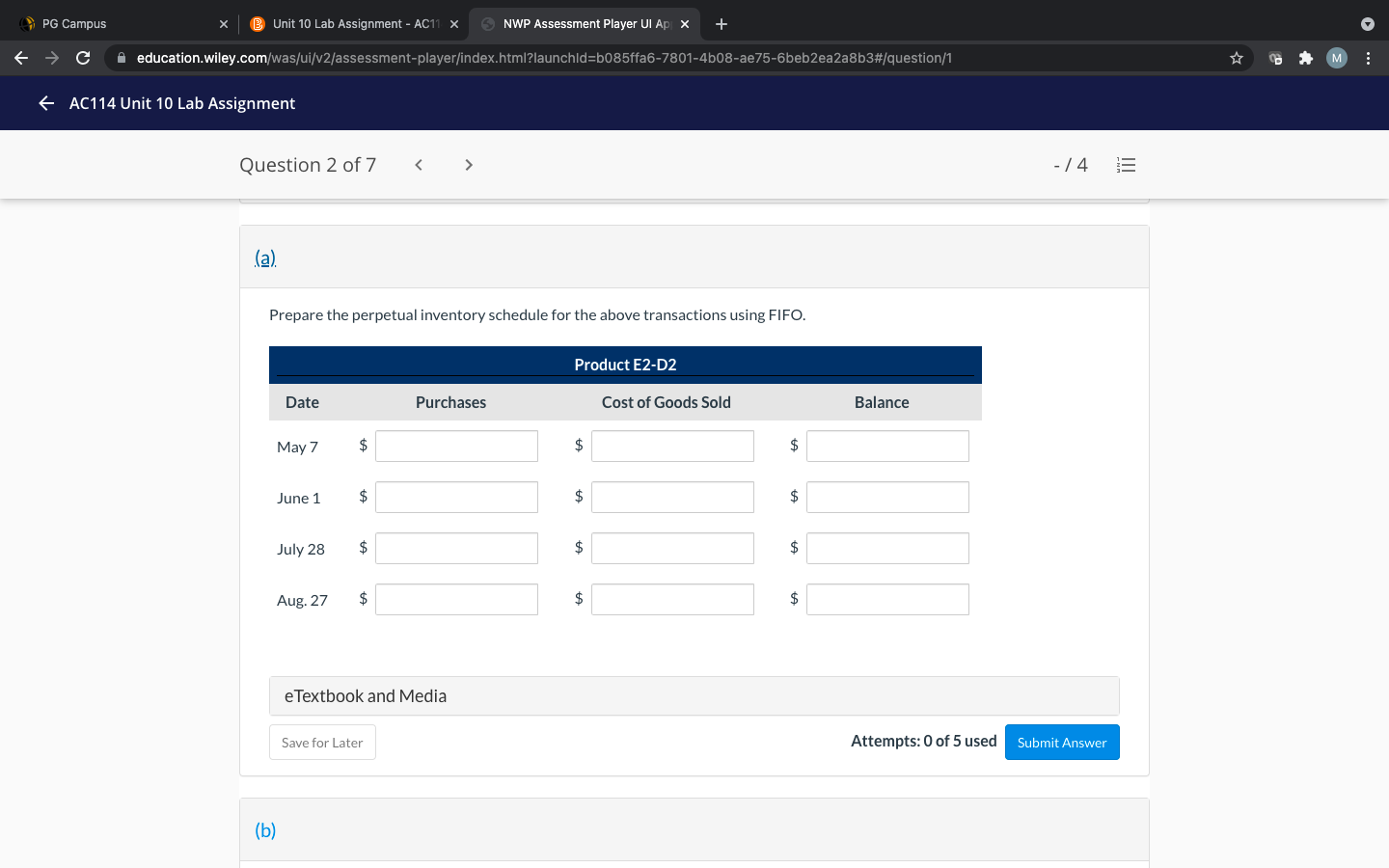Close the NWP Assessment Player tab

coord(685,24)
